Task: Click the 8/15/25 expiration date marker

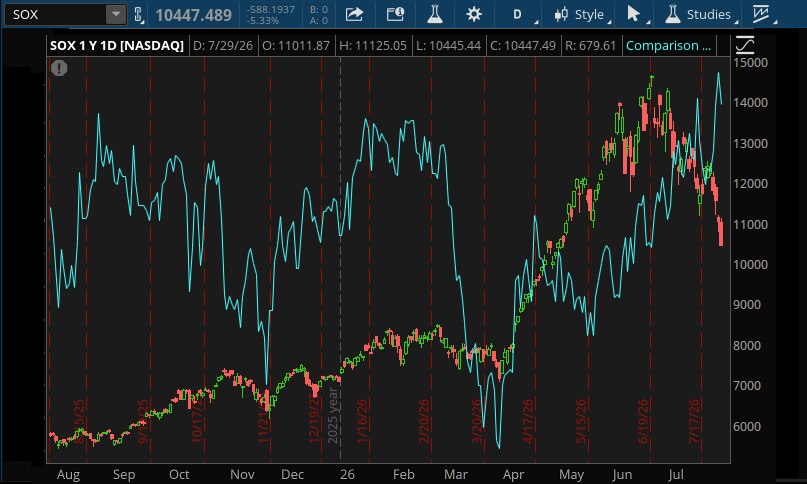Action: pos(79,421)
